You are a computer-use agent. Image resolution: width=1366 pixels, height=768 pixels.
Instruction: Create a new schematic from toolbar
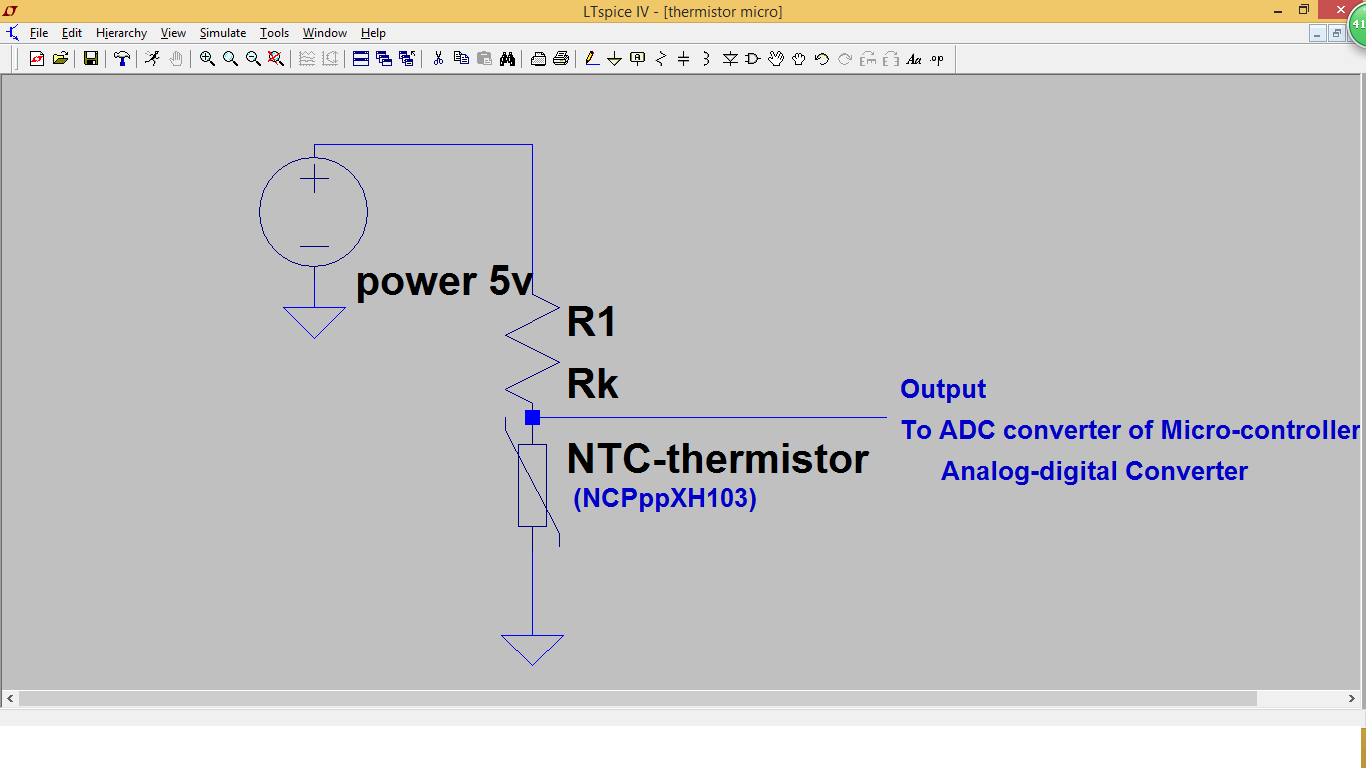pos(37,59)
